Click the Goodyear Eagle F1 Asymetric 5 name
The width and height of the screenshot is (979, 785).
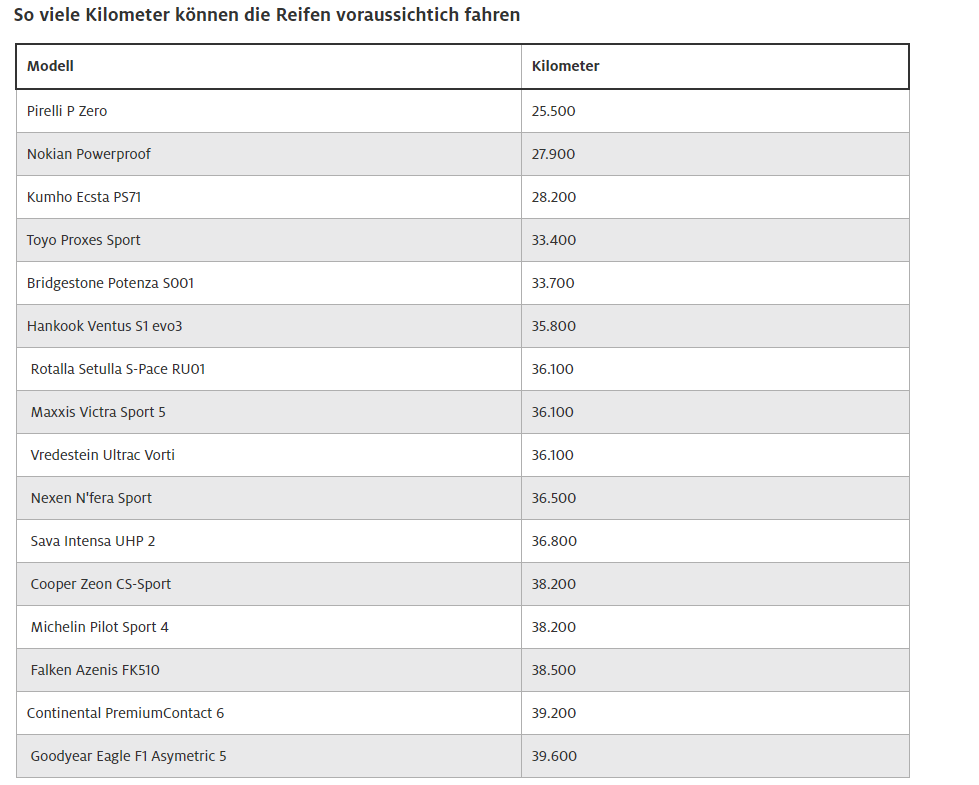[x=128, y=756]
